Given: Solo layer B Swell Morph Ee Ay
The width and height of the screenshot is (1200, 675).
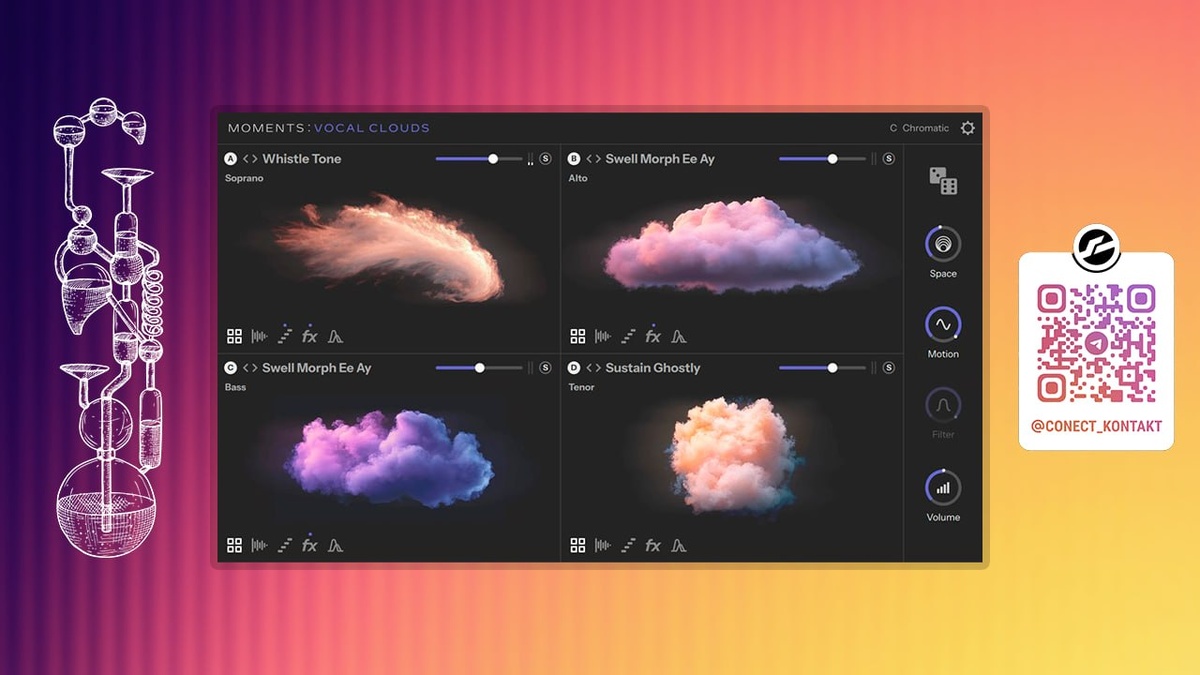Looking at the screenshot, I should tap(889, 159).
